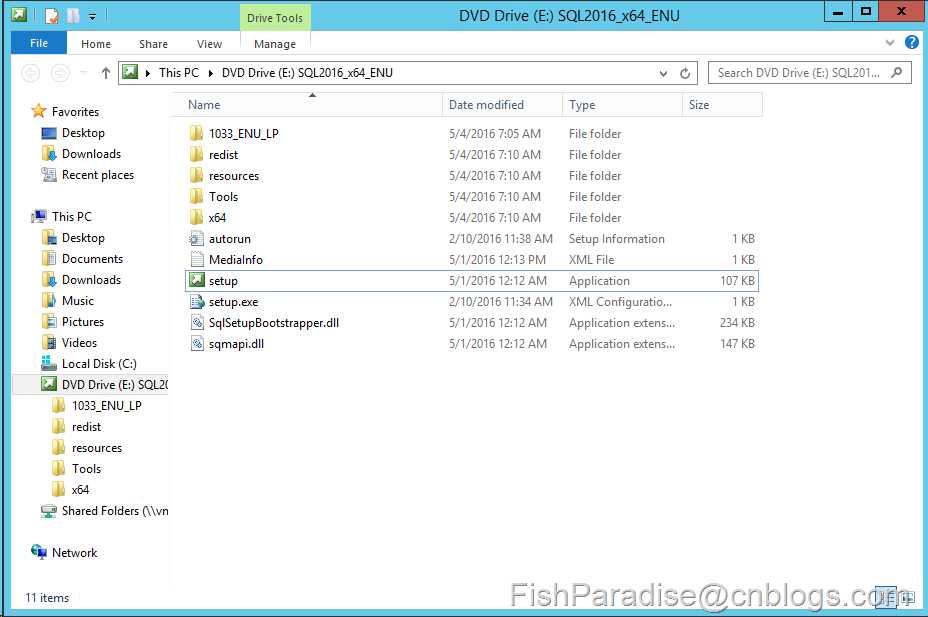This screenshot has width=928, height=617.
Task: Expand the ribbon using the chevron
Action: (890, 43)
